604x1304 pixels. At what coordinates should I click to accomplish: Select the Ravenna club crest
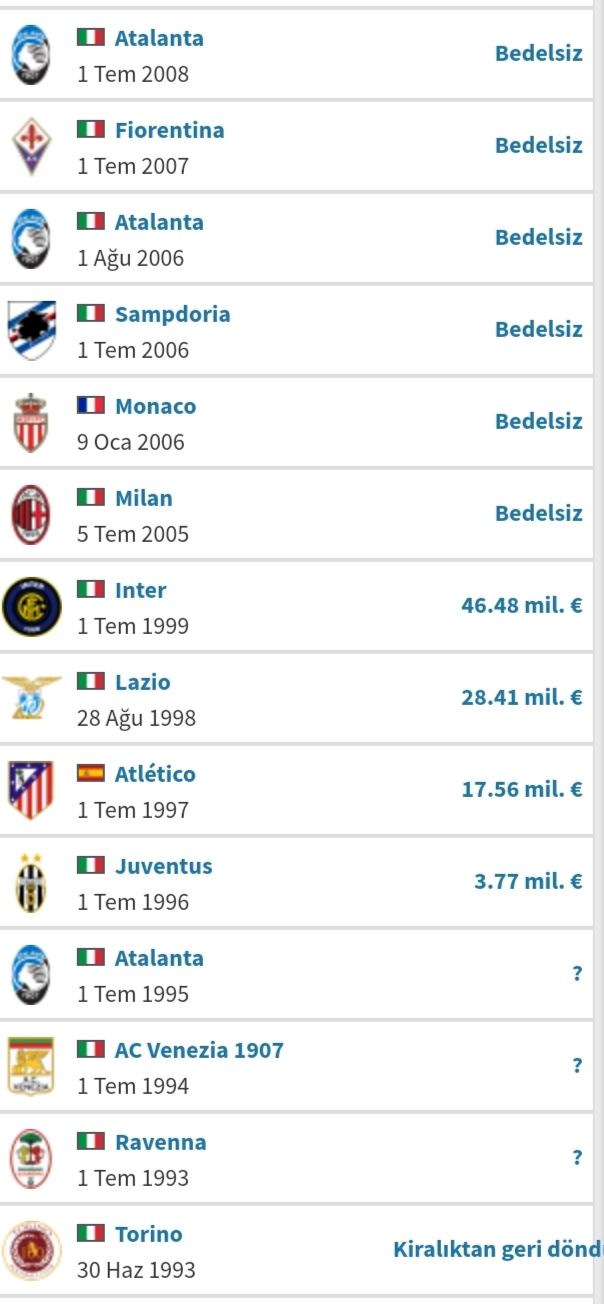pos(31,1158)
